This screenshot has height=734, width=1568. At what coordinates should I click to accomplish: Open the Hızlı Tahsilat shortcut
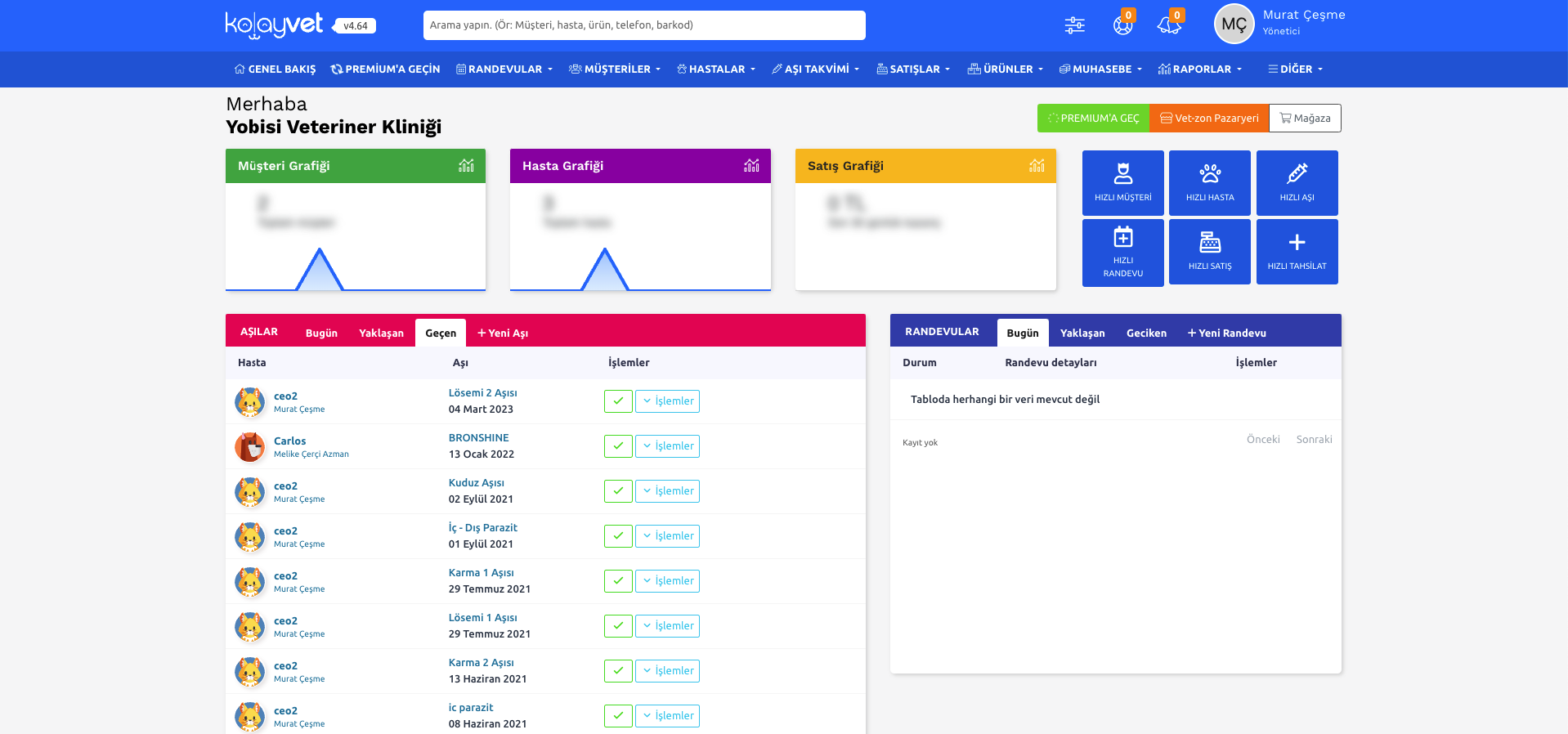[x=1297, y=252]
